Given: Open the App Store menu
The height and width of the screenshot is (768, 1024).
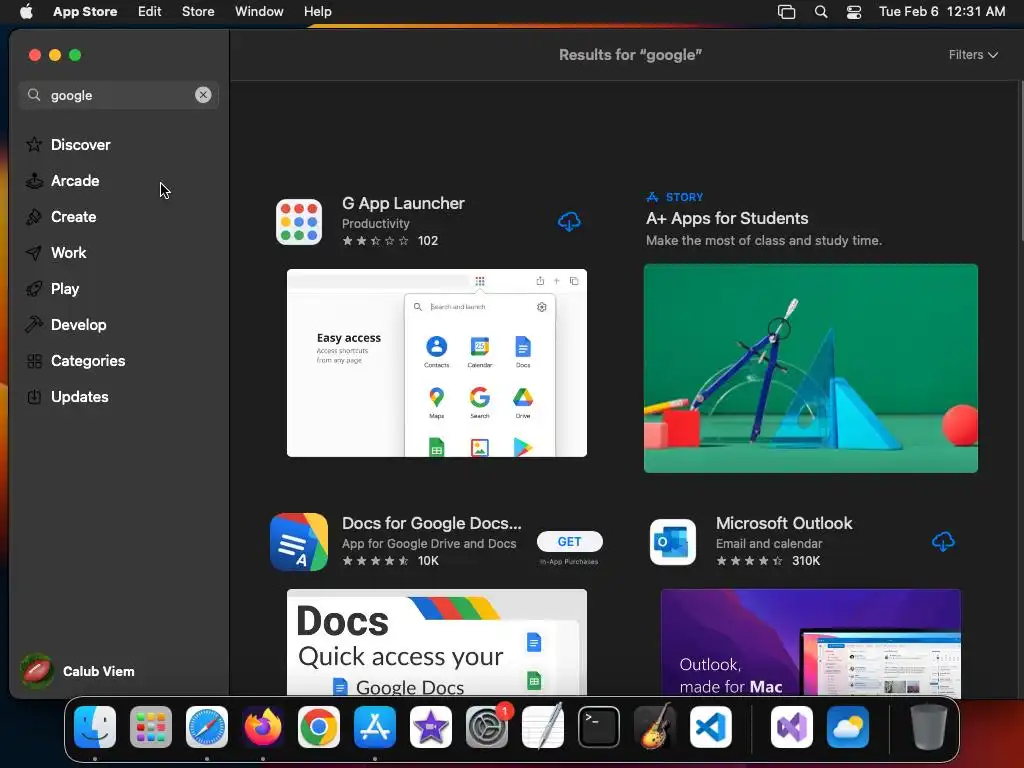Looking at the screenshot, I should (85, 11).
